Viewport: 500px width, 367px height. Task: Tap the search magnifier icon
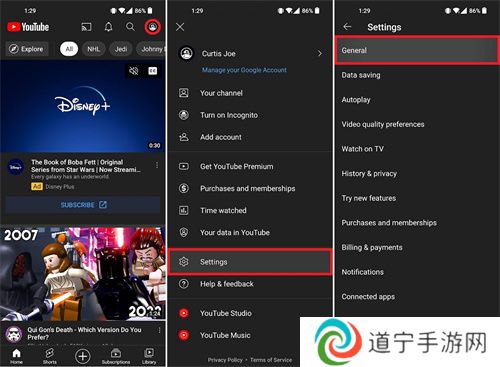(130, 27)
